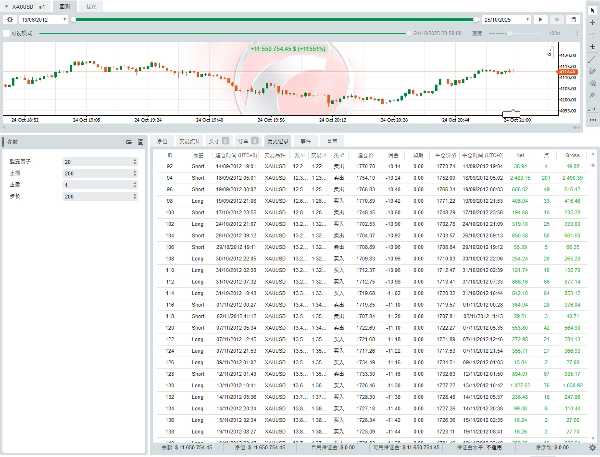Click the gear icon in bottom right corner

[592, 449]
